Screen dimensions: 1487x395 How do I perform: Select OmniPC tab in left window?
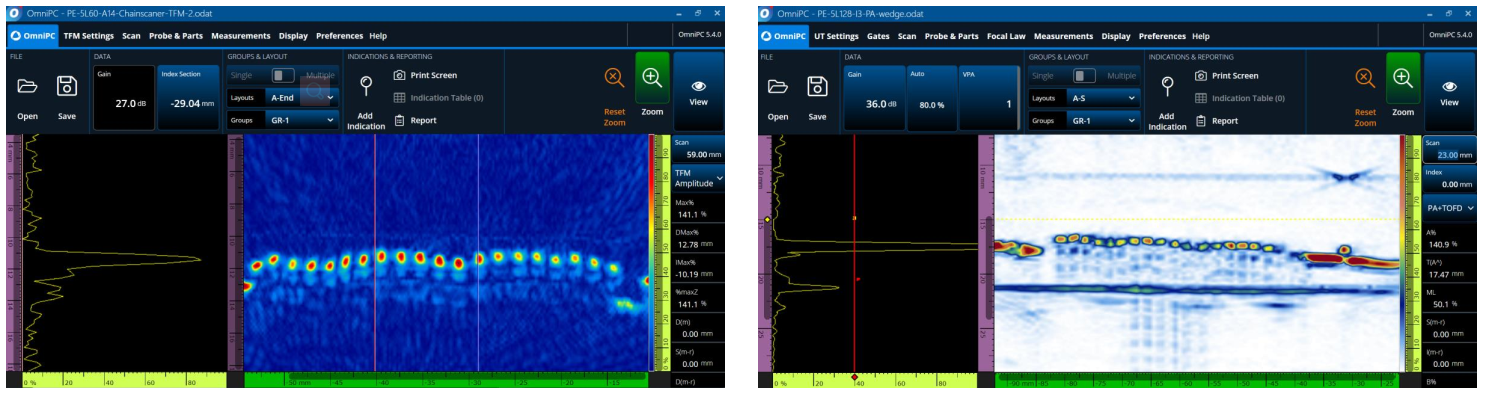coord(33,35)
